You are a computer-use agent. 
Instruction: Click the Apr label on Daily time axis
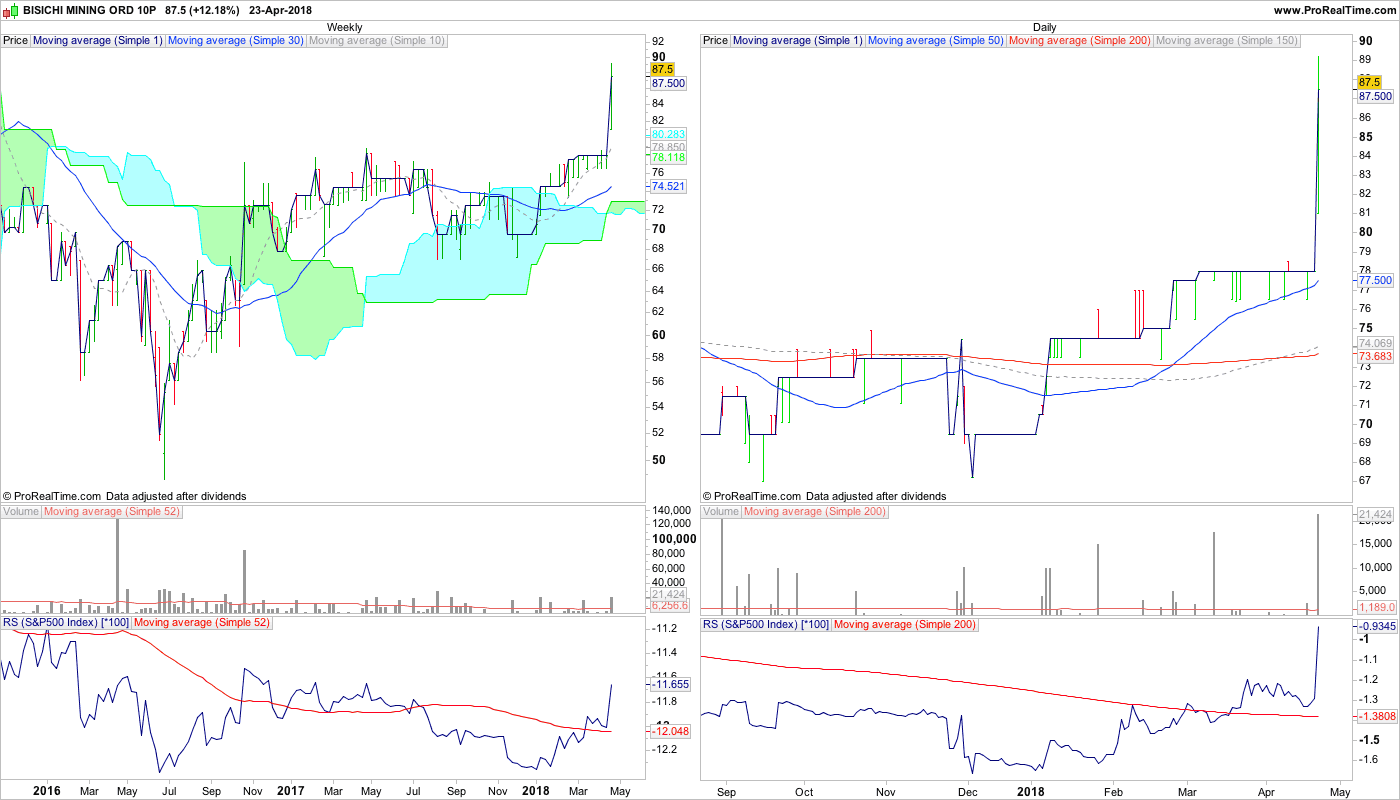(1268, 791)
